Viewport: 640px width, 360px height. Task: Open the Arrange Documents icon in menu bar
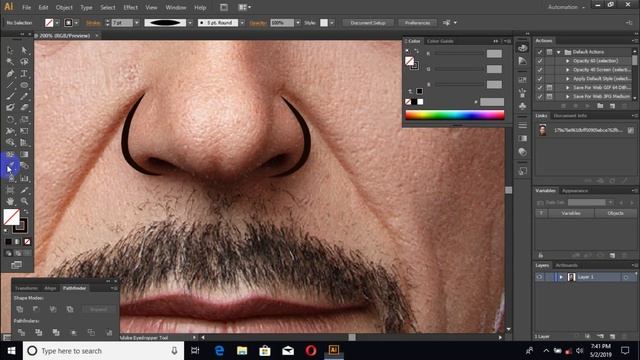244,7
